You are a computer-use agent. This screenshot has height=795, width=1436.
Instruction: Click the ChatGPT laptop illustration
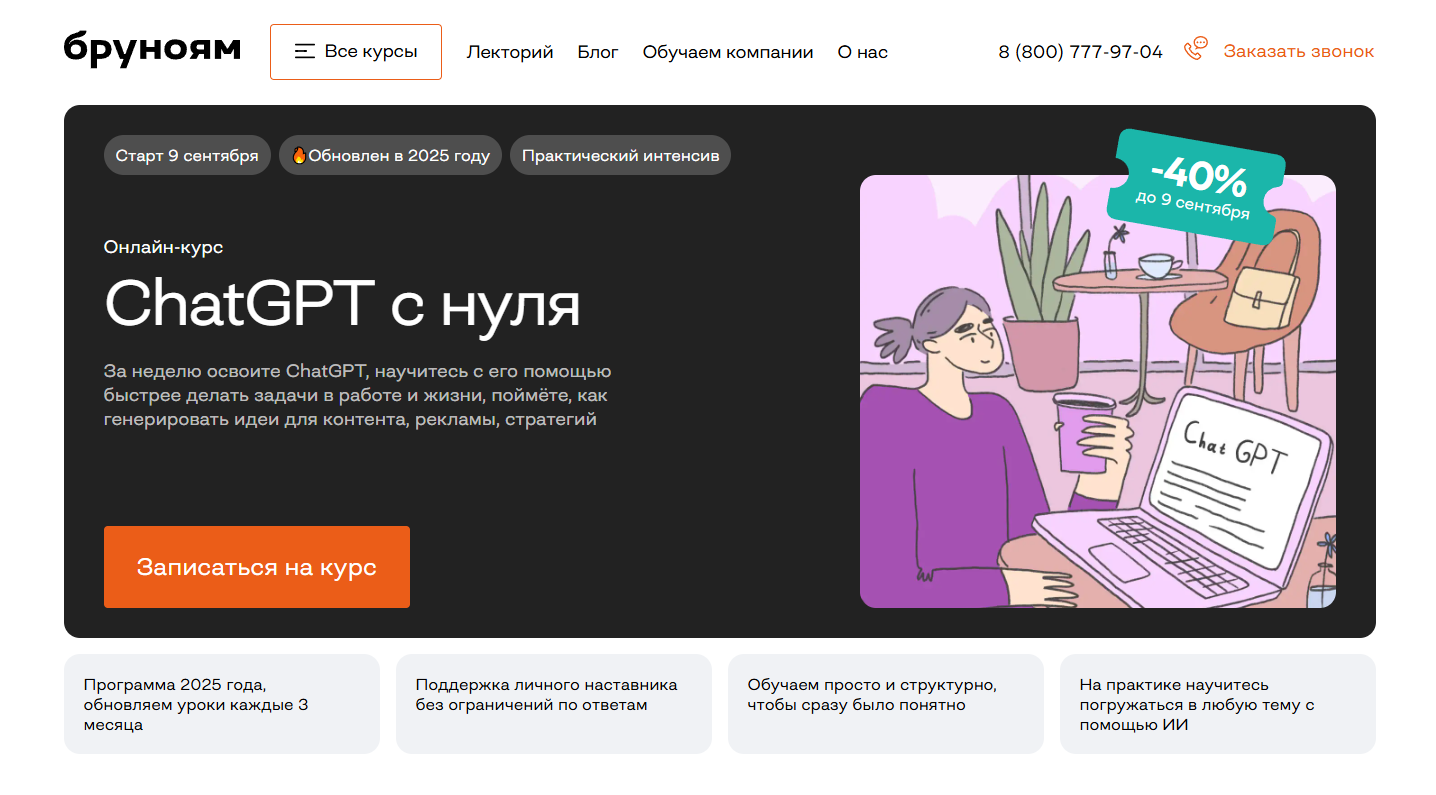[1098, 391]
